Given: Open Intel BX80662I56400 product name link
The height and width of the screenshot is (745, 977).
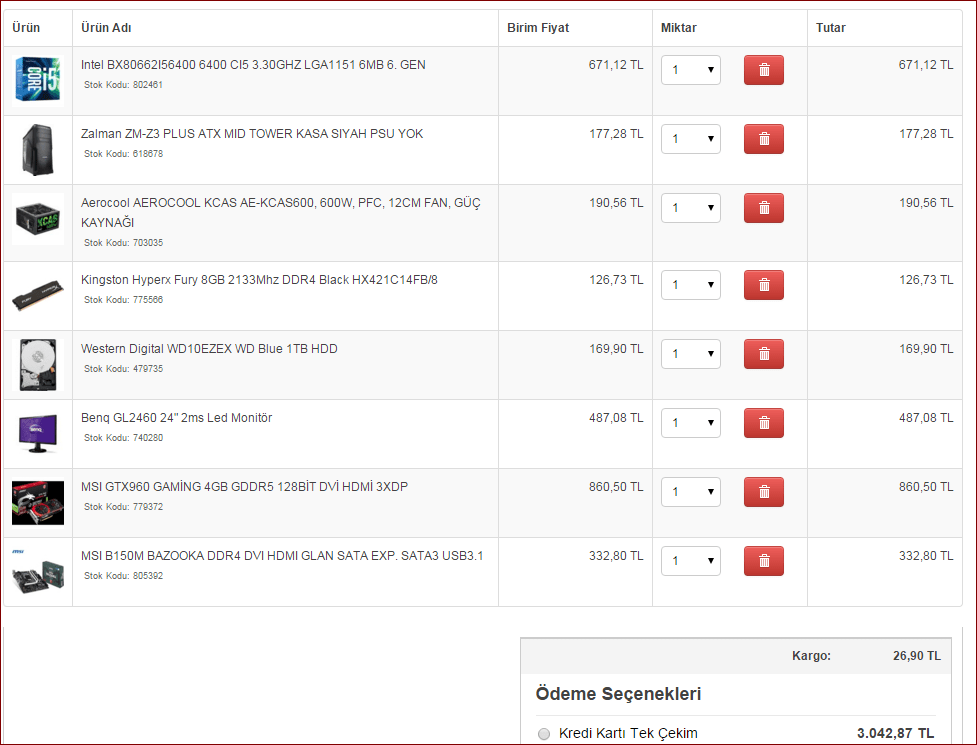Looking at the screenshot, I should click(253, 65).
